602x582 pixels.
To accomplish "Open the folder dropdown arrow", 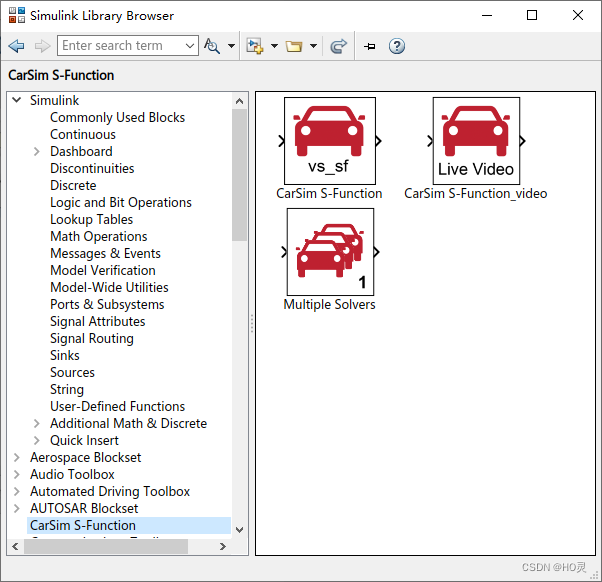I will [313, 46].
